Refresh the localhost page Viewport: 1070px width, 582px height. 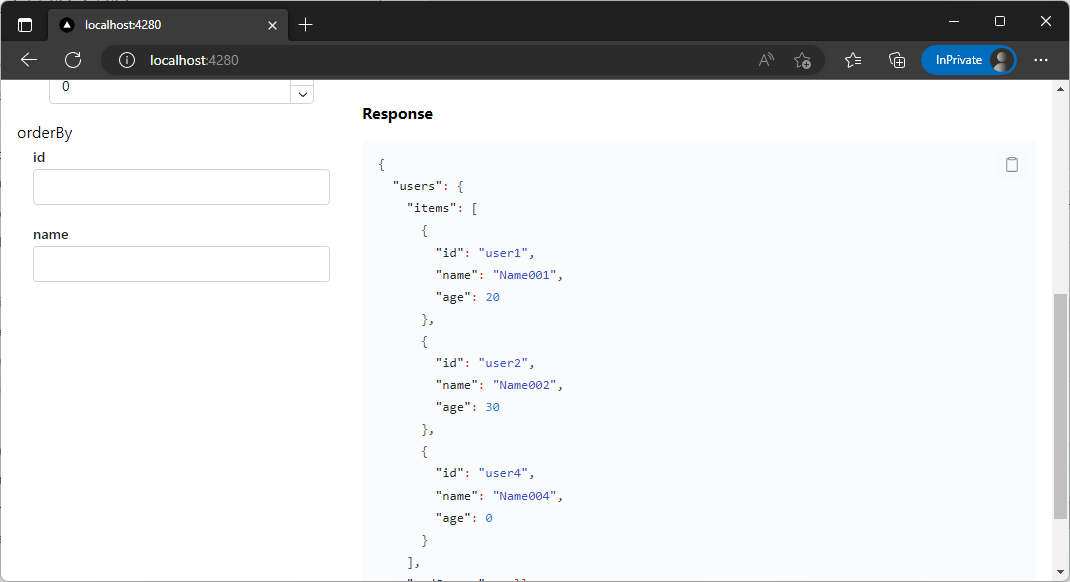coord(73,60)
